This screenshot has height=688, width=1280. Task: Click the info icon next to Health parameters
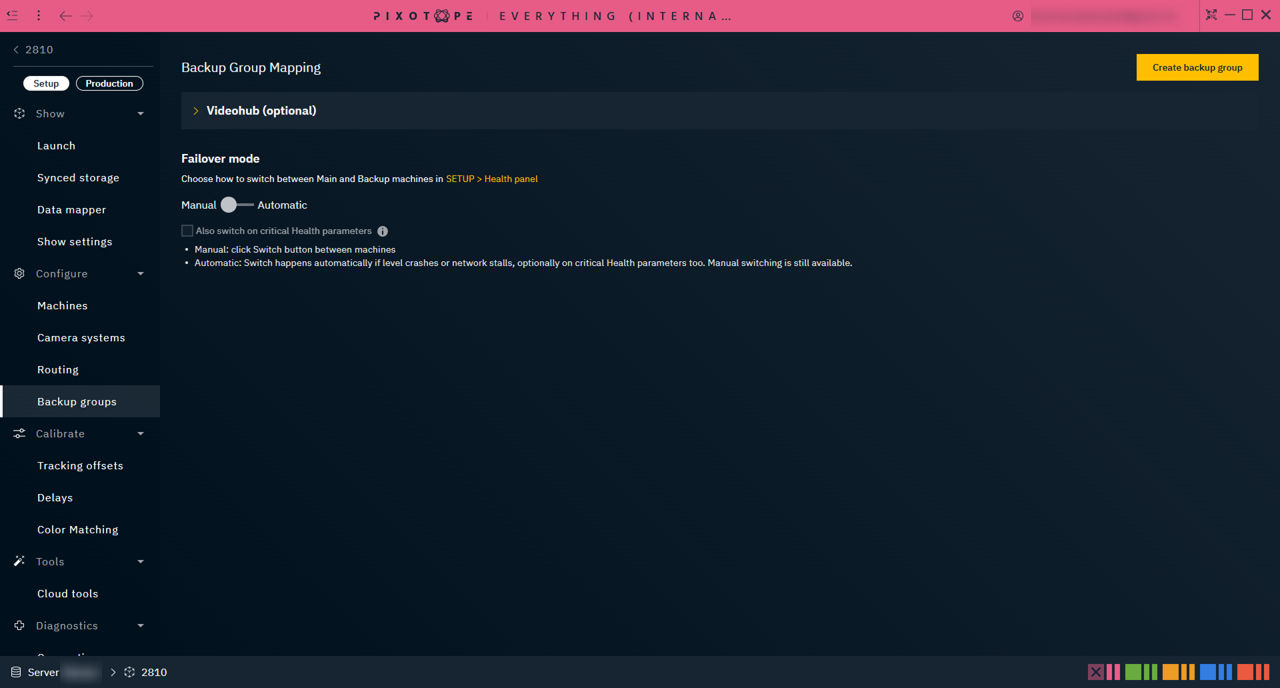point(383,231)
